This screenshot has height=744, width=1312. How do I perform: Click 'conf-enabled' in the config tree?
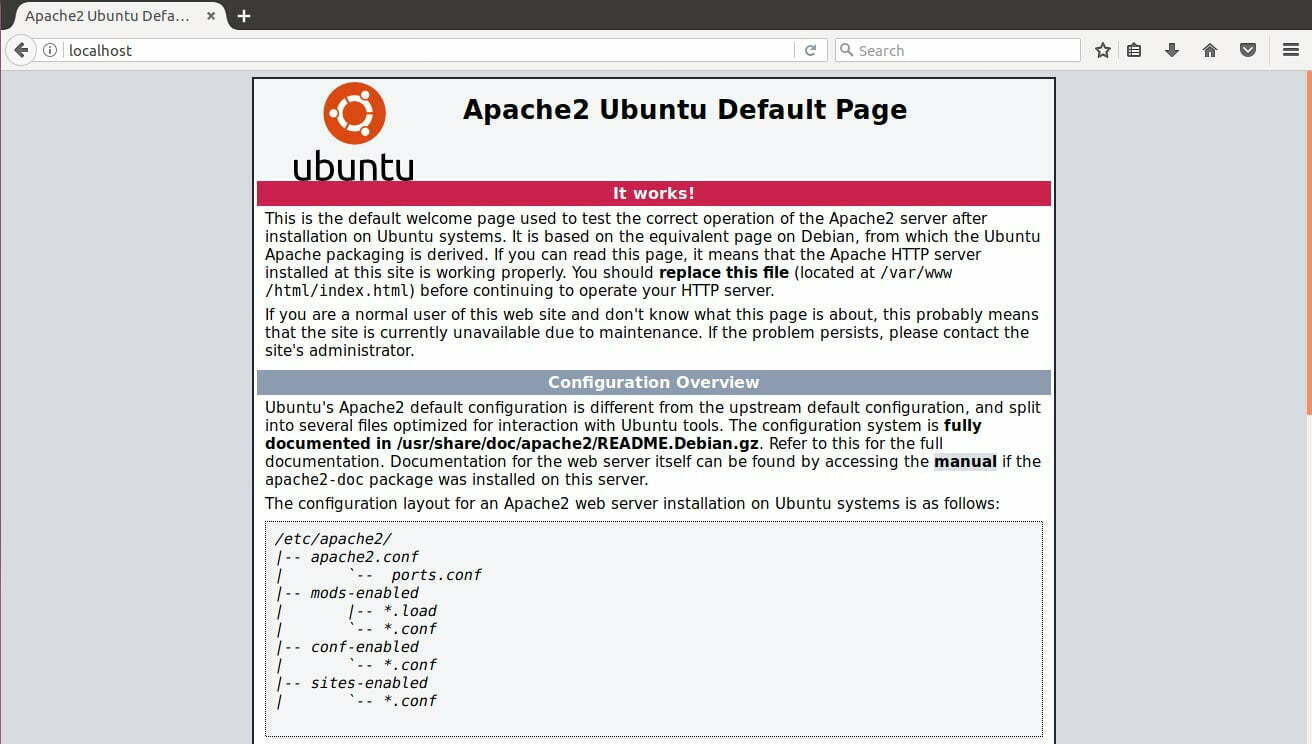pyautogui.click(x=364, y=647)
